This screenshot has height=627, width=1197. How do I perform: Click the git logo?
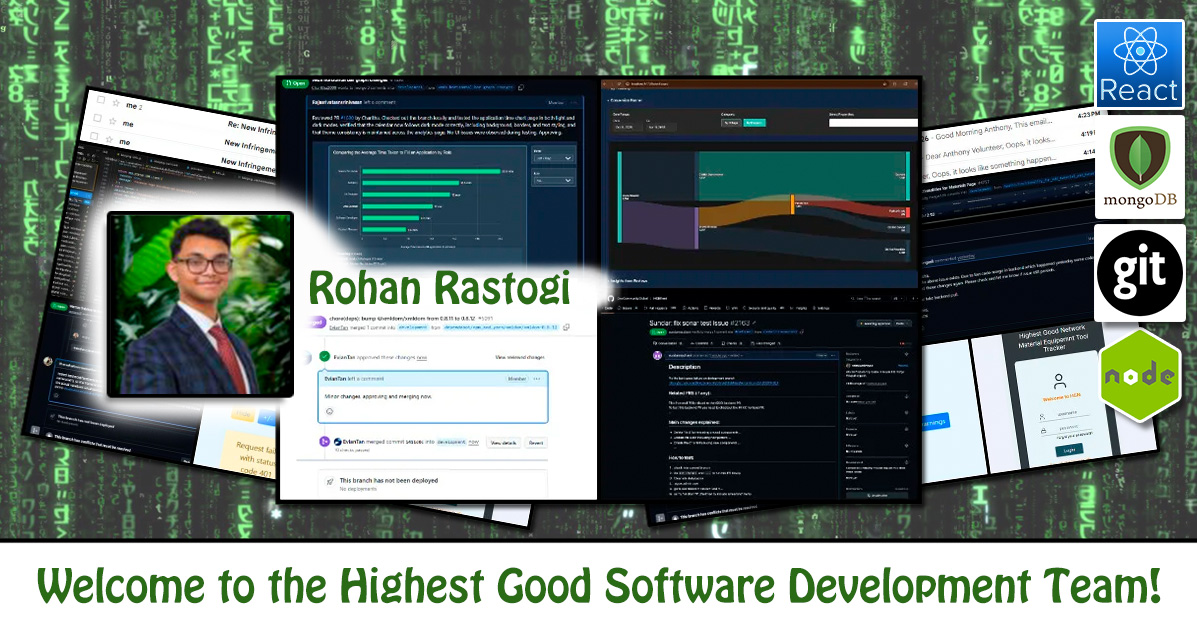click(x=1140, y=273)
